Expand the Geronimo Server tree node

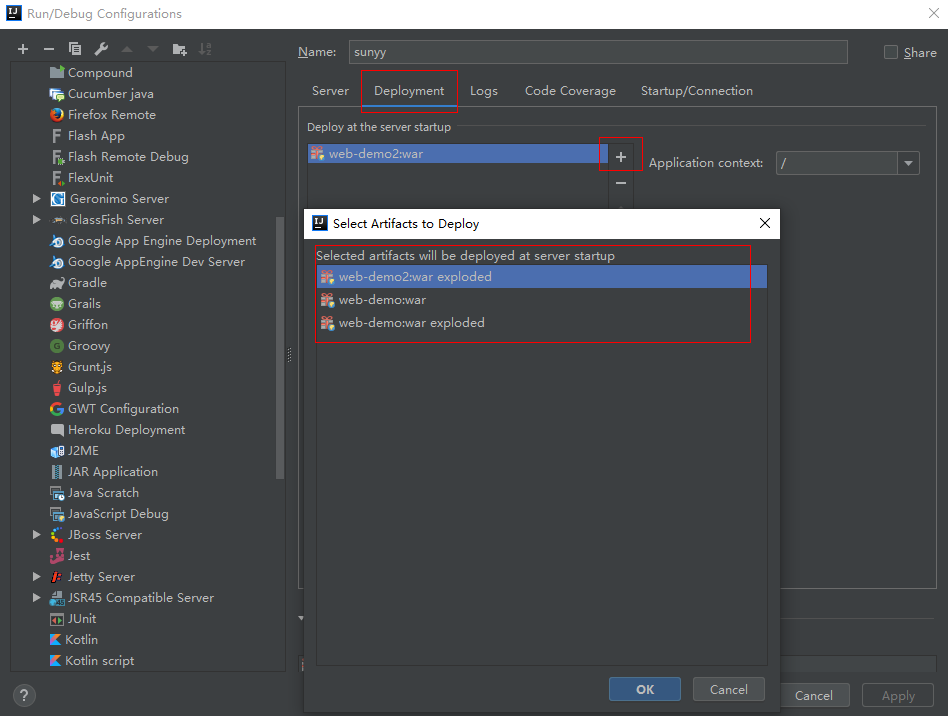pyautogui.click(x=37, y=199)
